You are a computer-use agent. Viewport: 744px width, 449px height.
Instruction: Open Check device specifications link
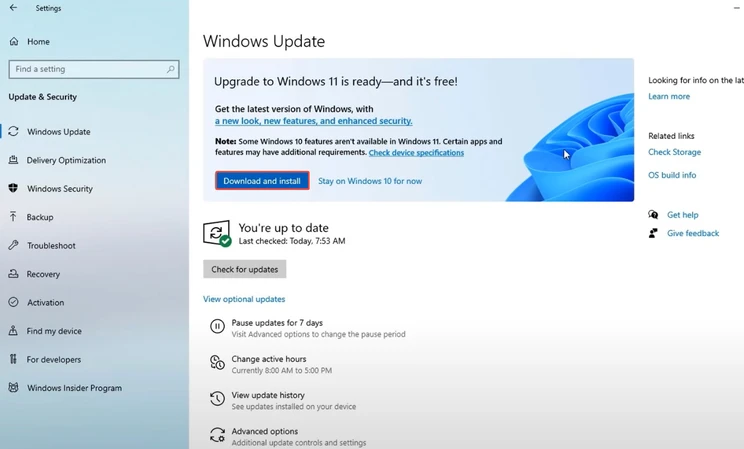point(416,152)
